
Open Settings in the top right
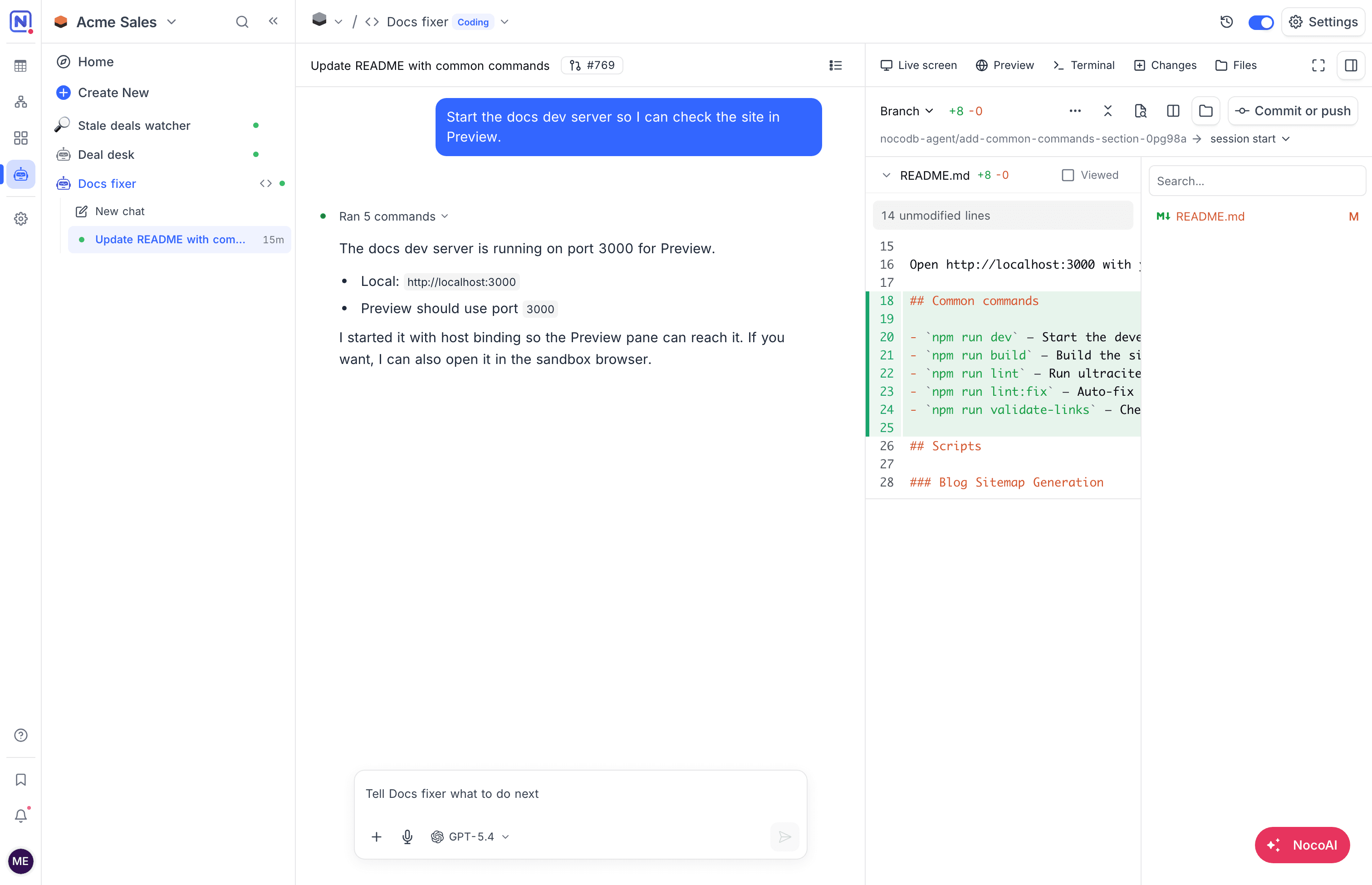pos(1323,22)
